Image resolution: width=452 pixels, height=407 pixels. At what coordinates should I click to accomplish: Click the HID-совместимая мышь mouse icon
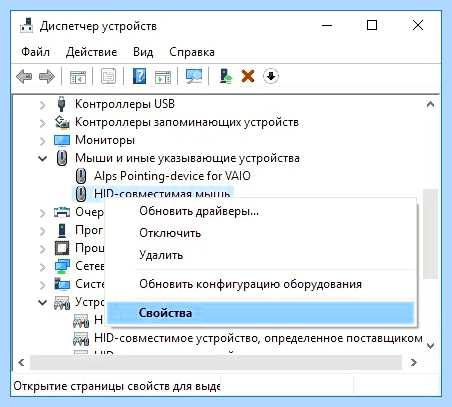81,194
